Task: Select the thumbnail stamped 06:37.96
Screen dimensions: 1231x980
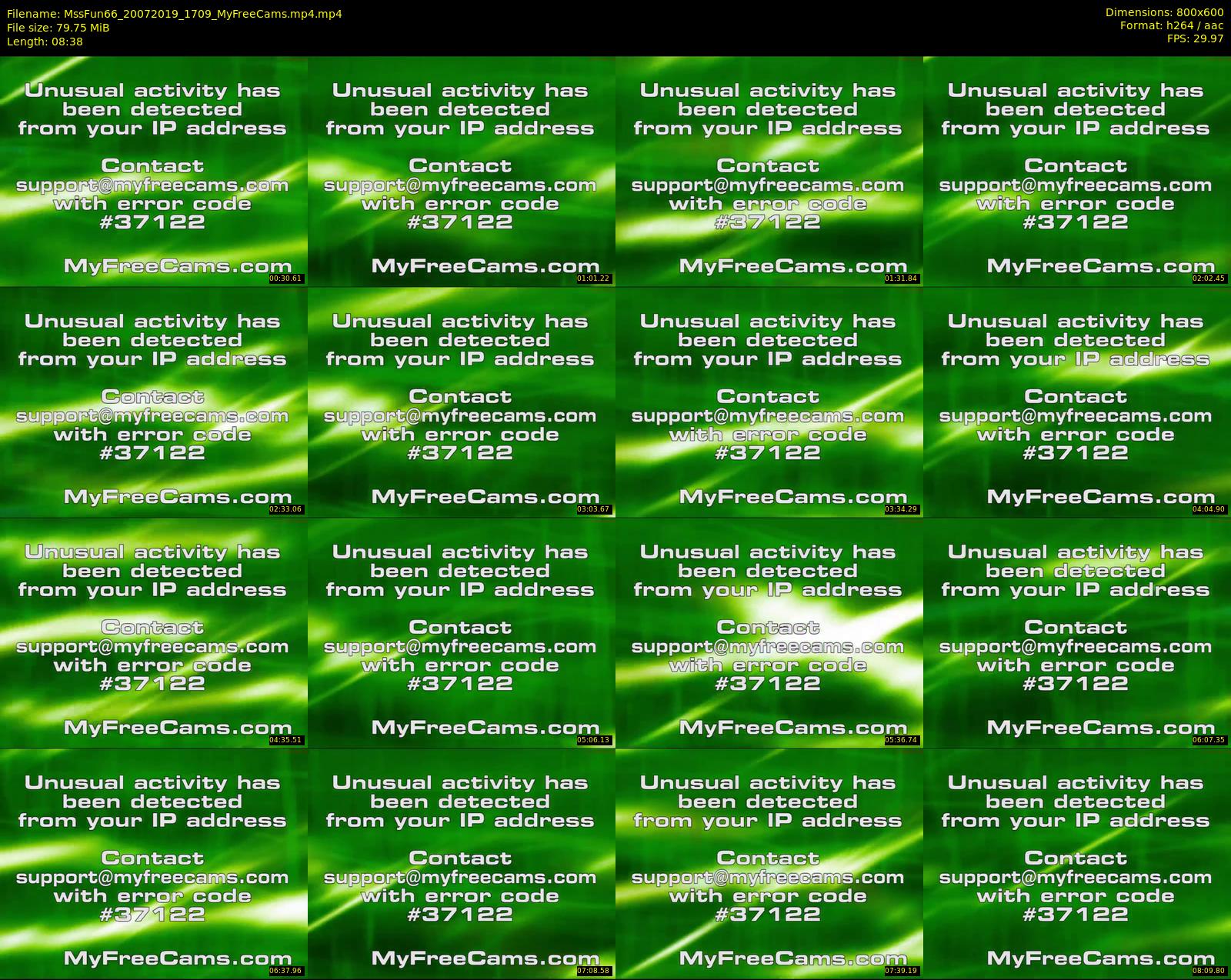Action: (153, 863)
